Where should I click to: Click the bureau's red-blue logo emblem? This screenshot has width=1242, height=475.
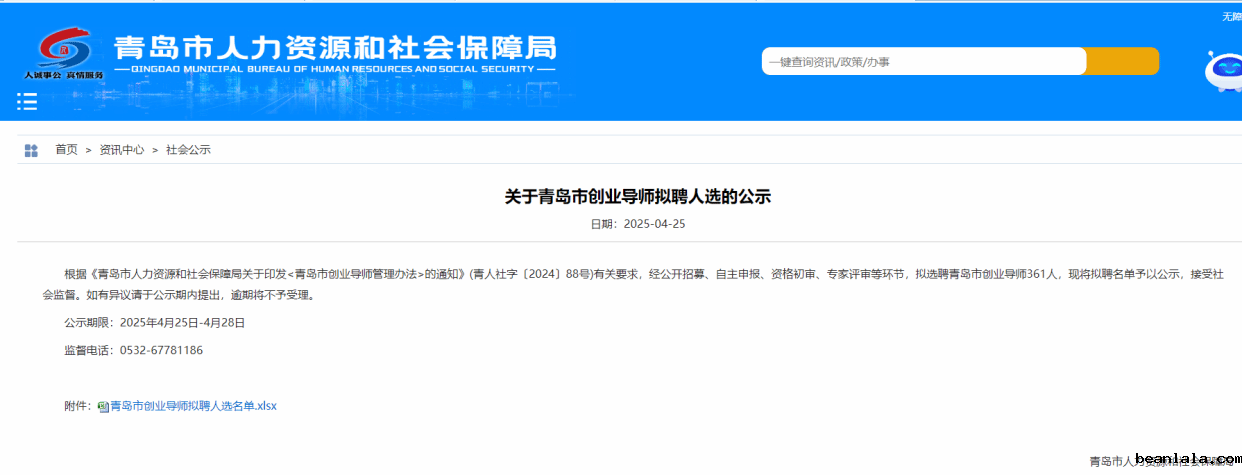64,48
